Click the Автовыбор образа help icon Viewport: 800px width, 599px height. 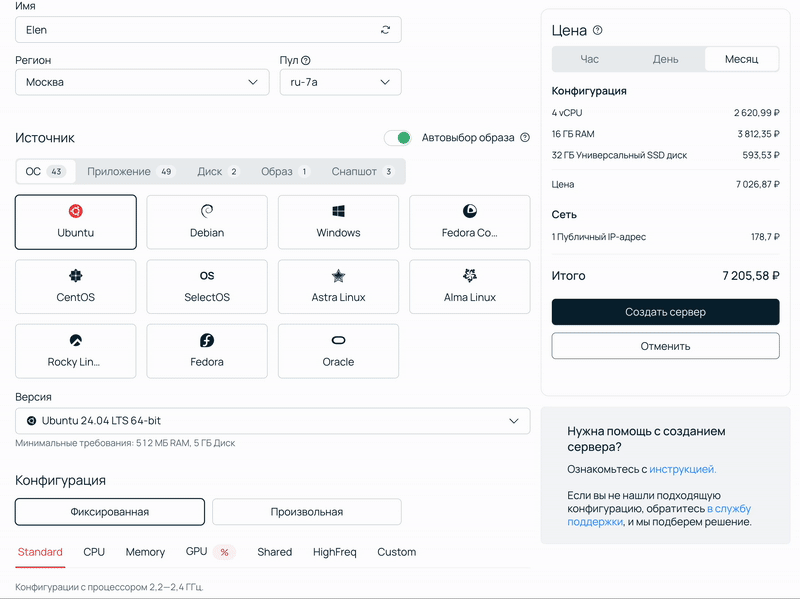[524, 137]
